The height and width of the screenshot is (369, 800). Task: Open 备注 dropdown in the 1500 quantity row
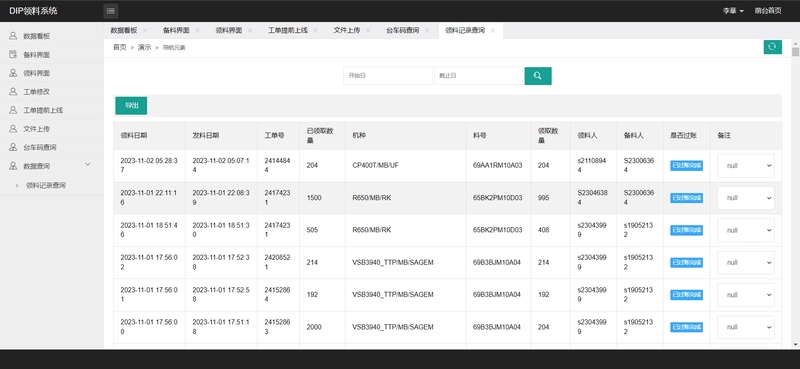(x=746, y=198)
